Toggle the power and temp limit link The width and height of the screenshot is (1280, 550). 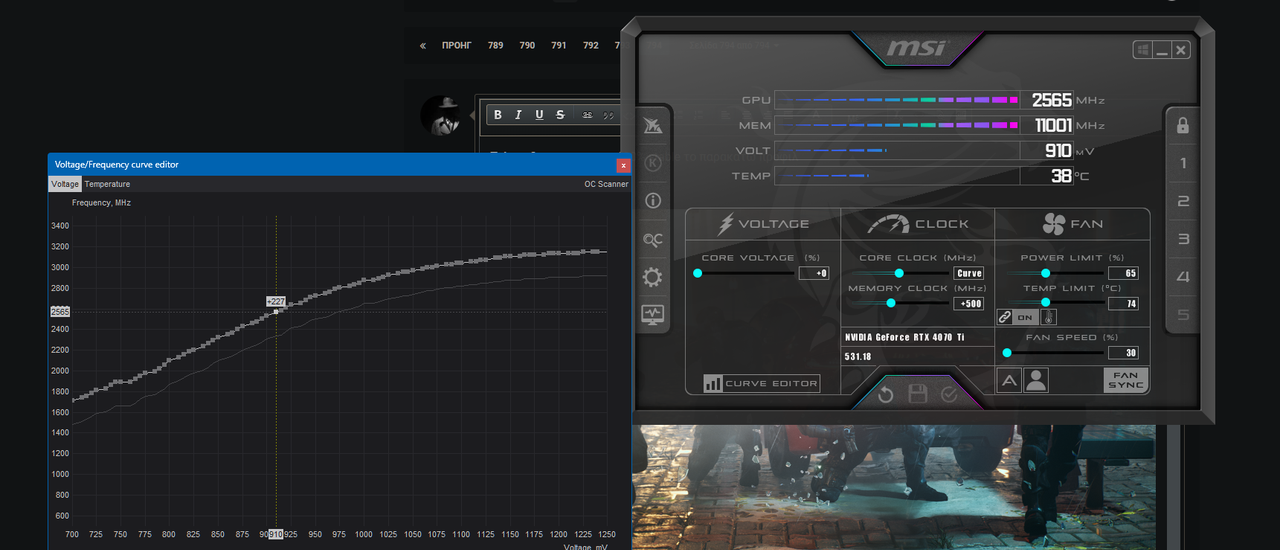click(1016, 317)
